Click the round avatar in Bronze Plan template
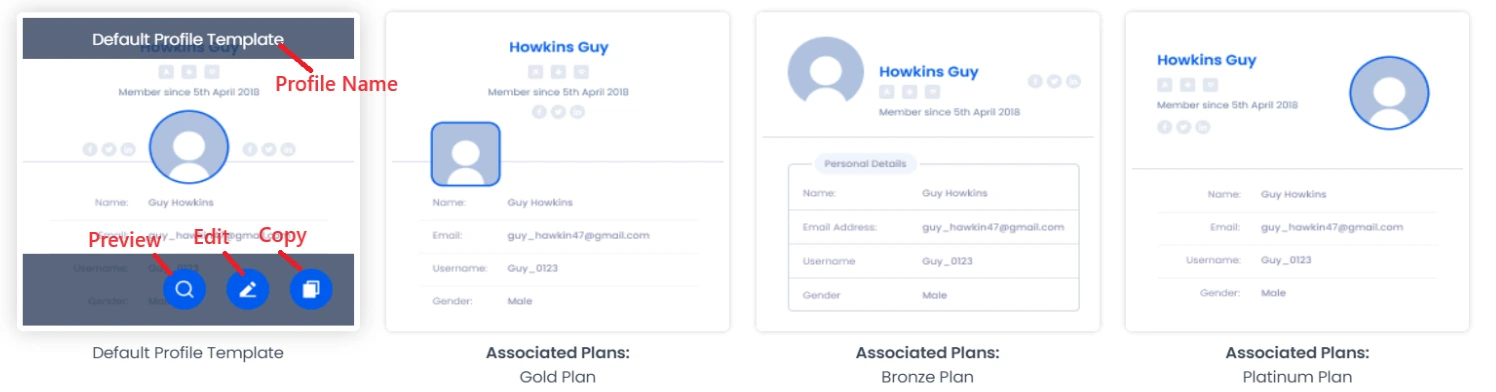Viewport: 1496px width, 392px height. click(x=826, y=71)
